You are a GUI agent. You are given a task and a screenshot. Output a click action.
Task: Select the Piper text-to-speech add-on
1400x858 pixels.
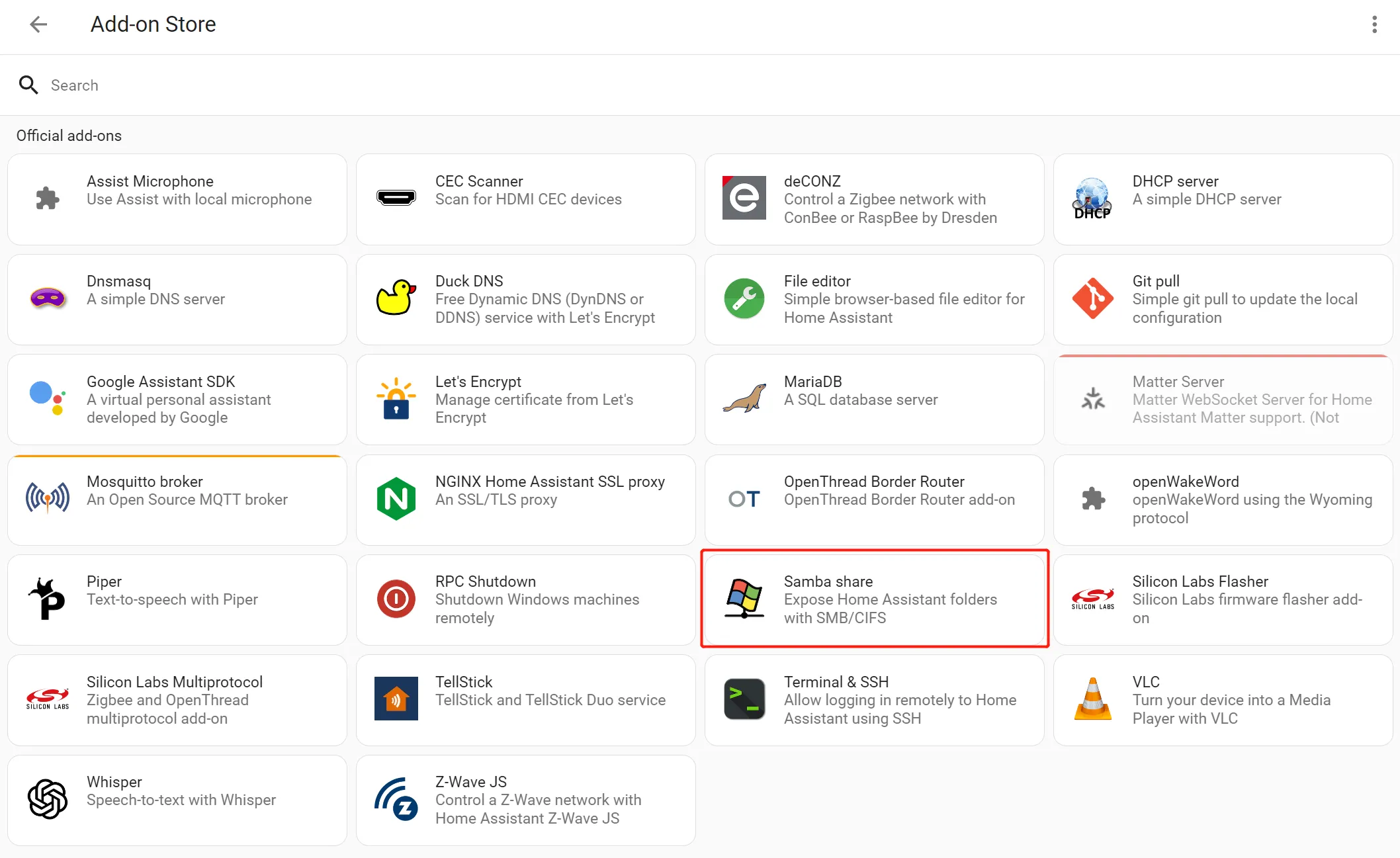(177, 600)
